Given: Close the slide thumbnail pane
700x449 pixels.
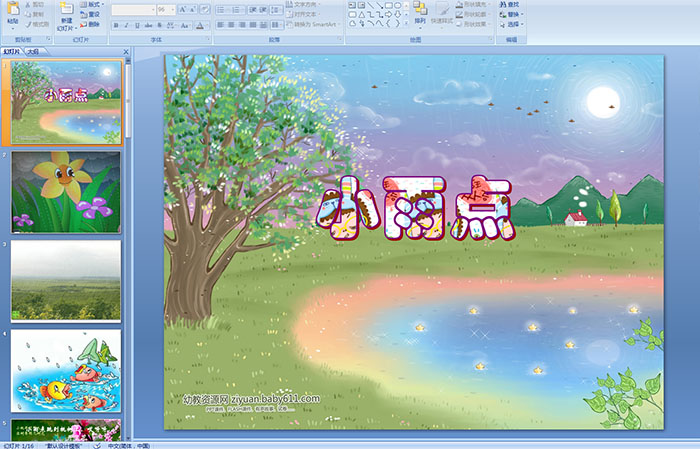Looking at the screenshot, I should [126, 52].
